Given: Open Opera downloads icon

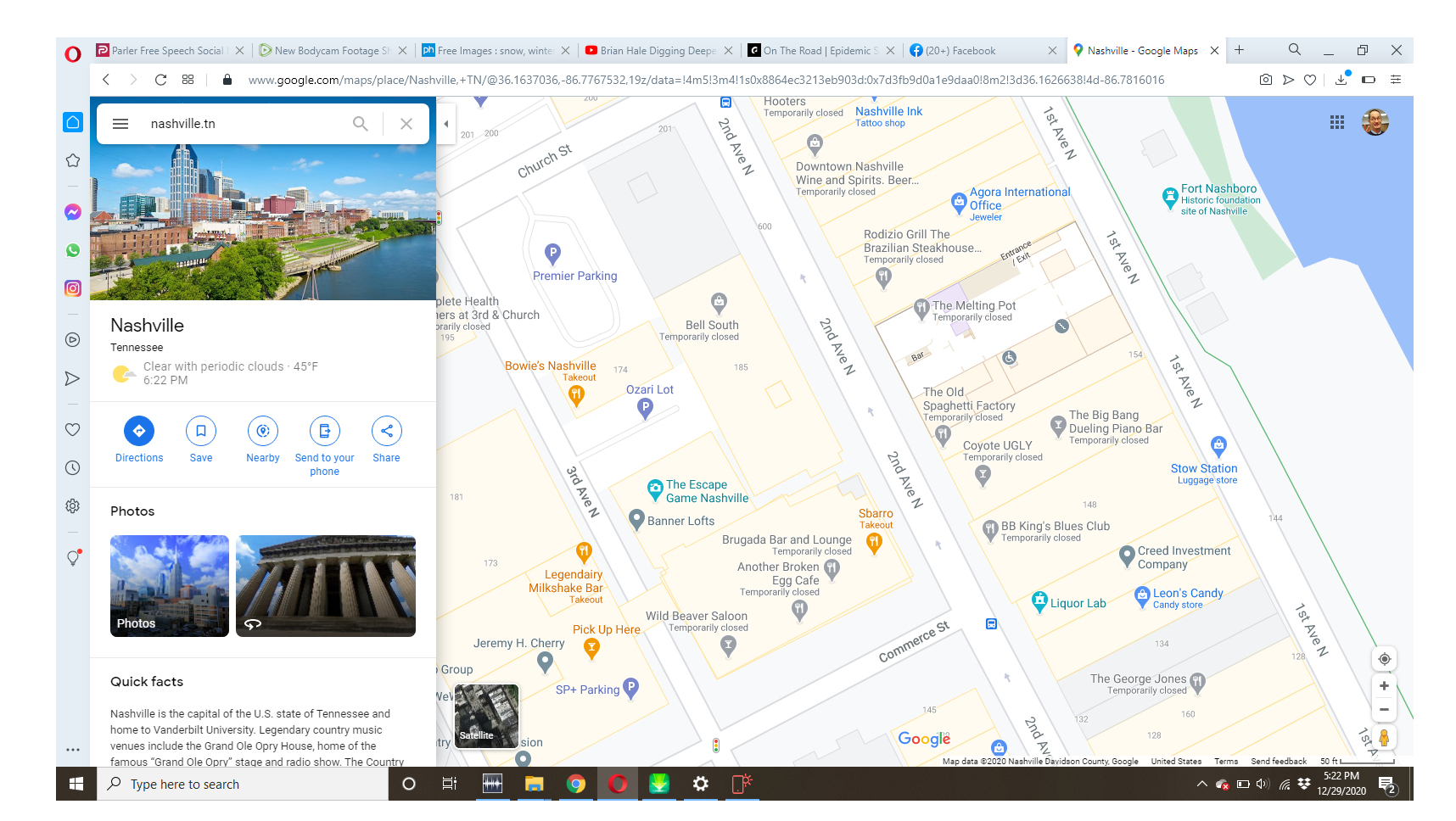Looking at the screenshot, I should [1341, 80].
